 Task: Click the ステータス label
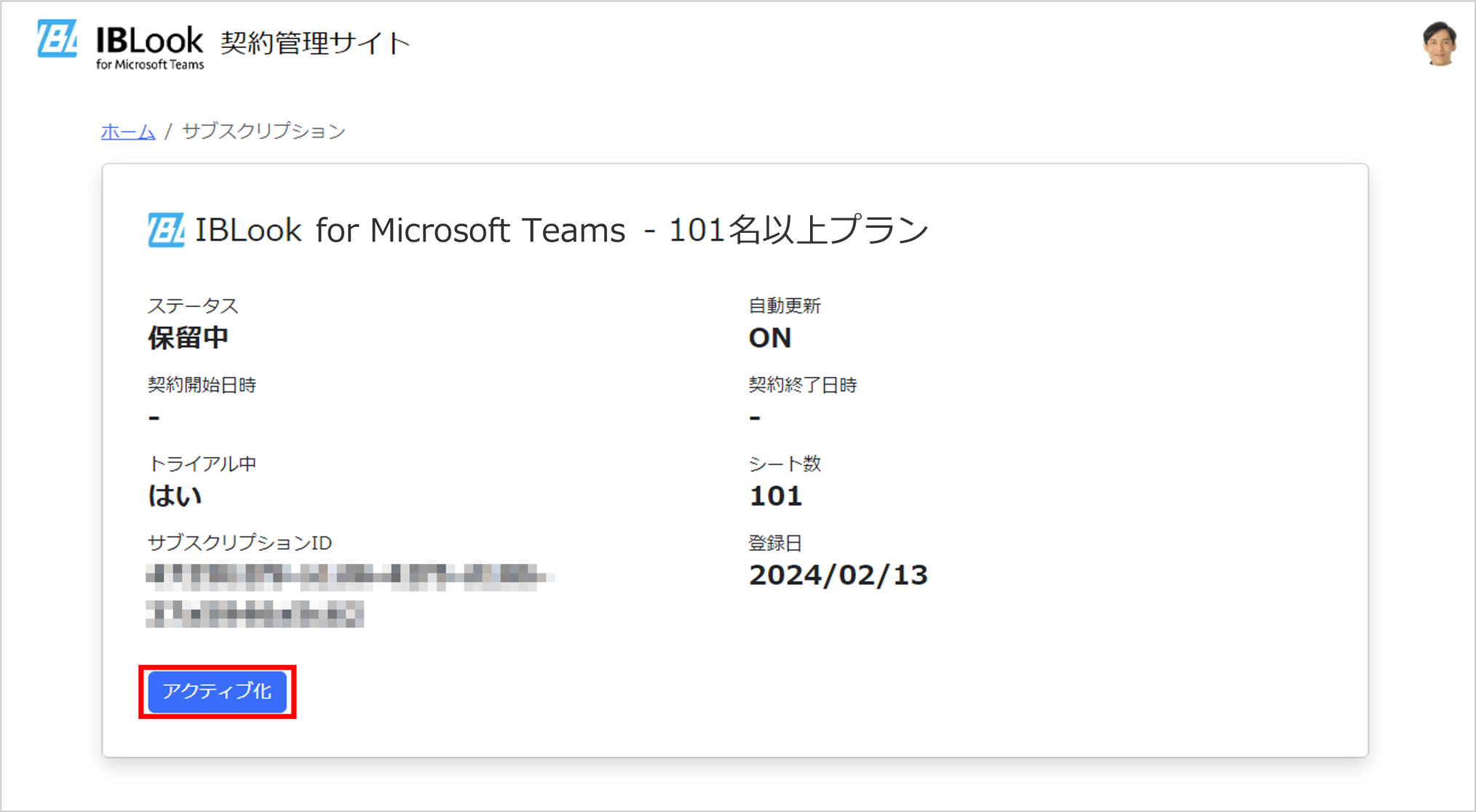(x=193, y=306)
